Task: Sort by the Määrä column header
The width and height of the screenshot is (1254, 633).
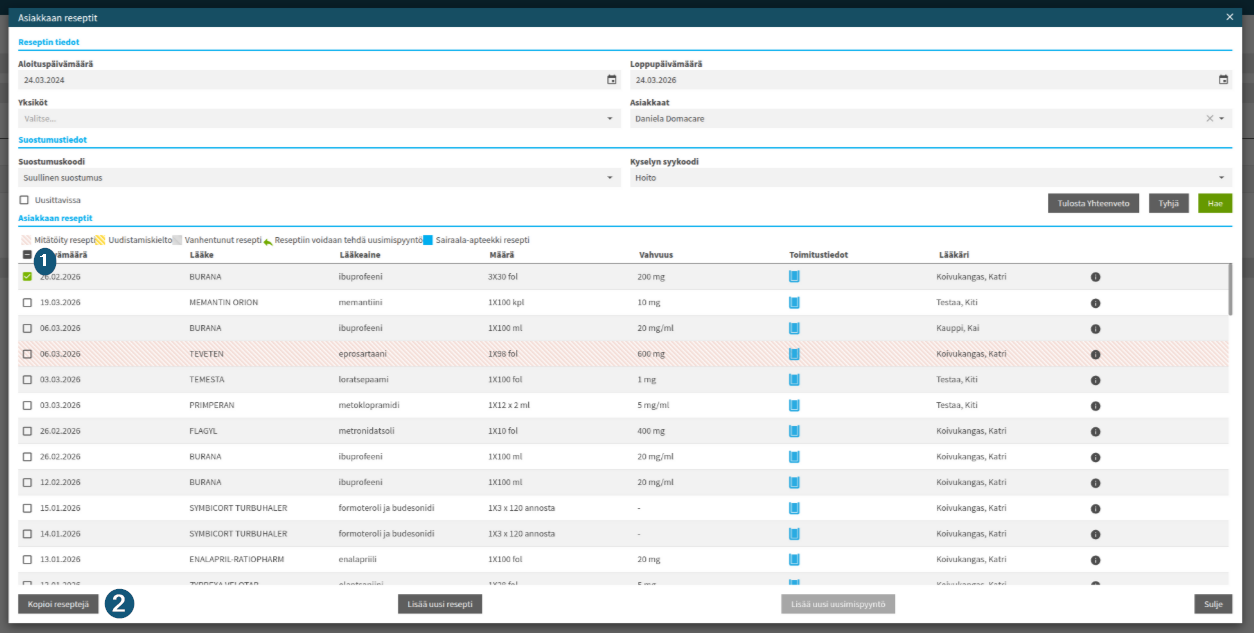Action: pos(501,255)
